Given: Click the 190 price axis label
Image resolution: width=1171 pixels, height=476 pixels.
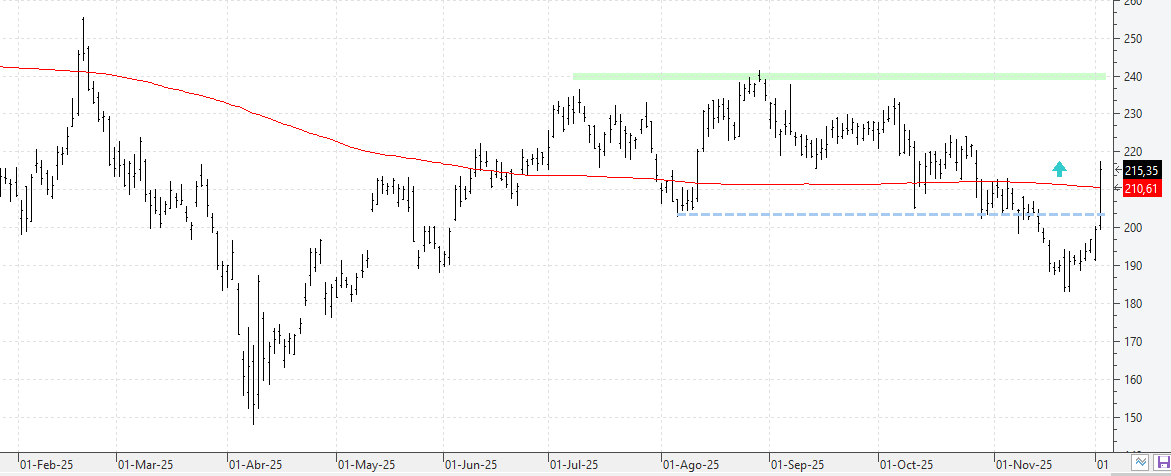Looking at the screenshot, I should pos(1132,266).
